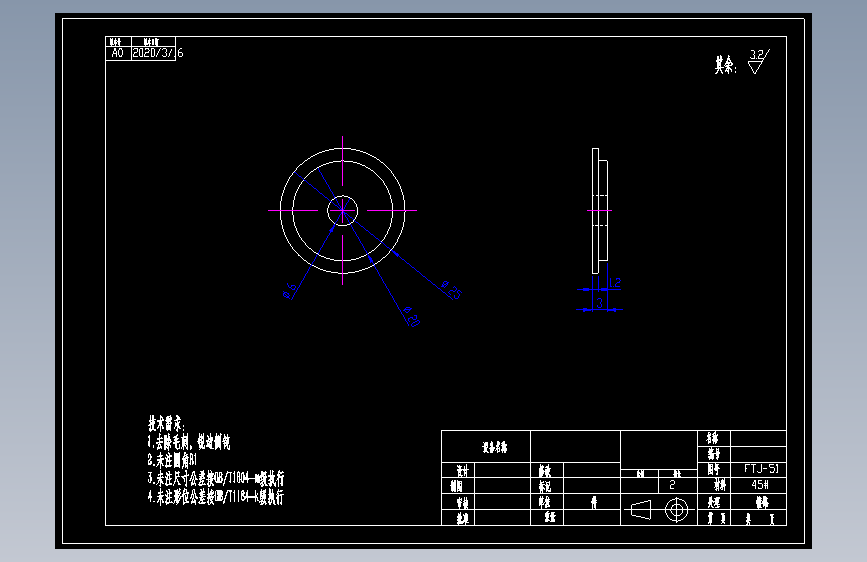Click the 'FTJ-51' drawing number cell
The width and height of the screenshot is (867, 562).
coord(759,469)
